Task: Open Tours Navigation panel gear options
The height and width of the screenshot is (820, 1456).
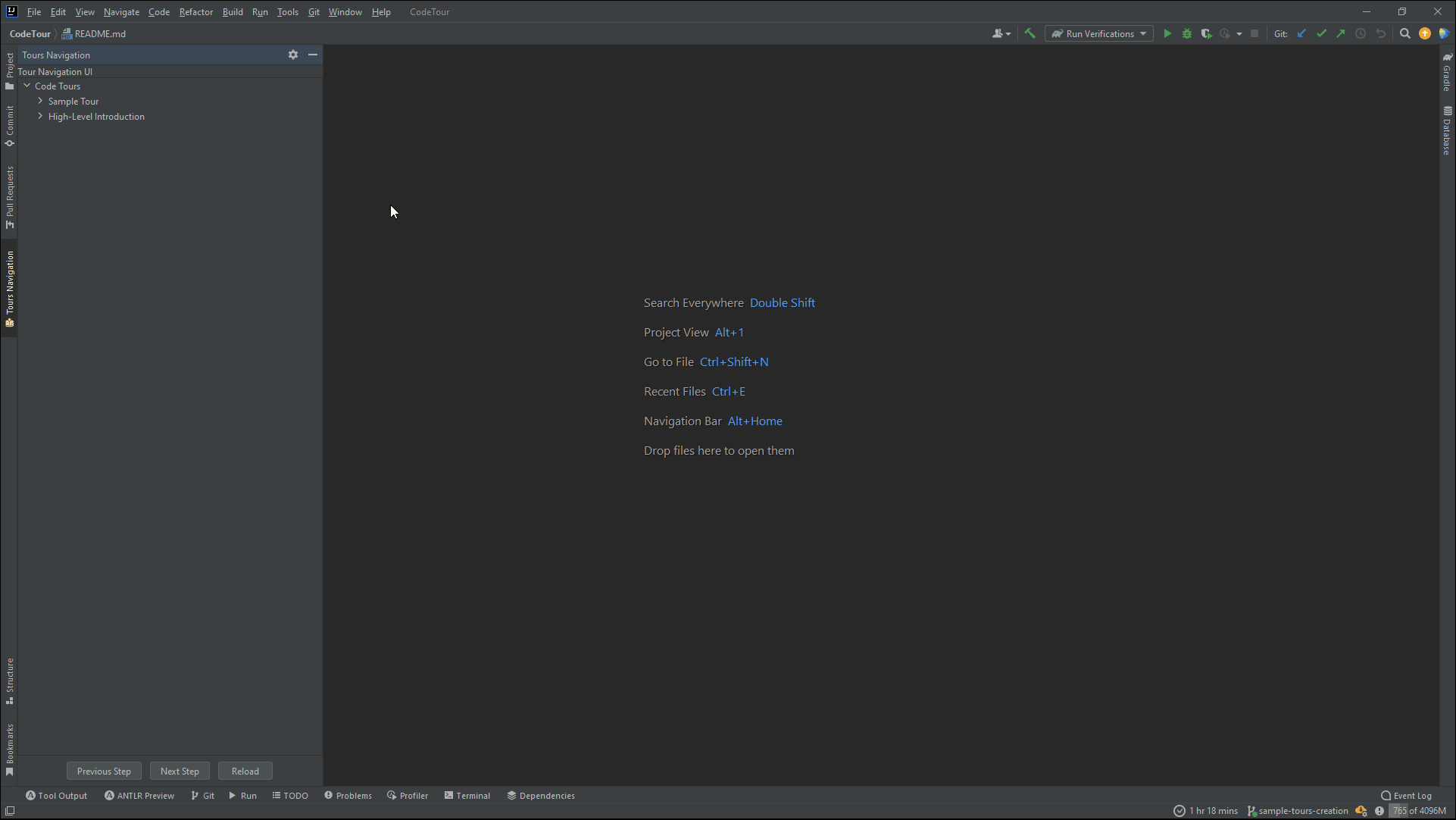Action: pos(293,55)
